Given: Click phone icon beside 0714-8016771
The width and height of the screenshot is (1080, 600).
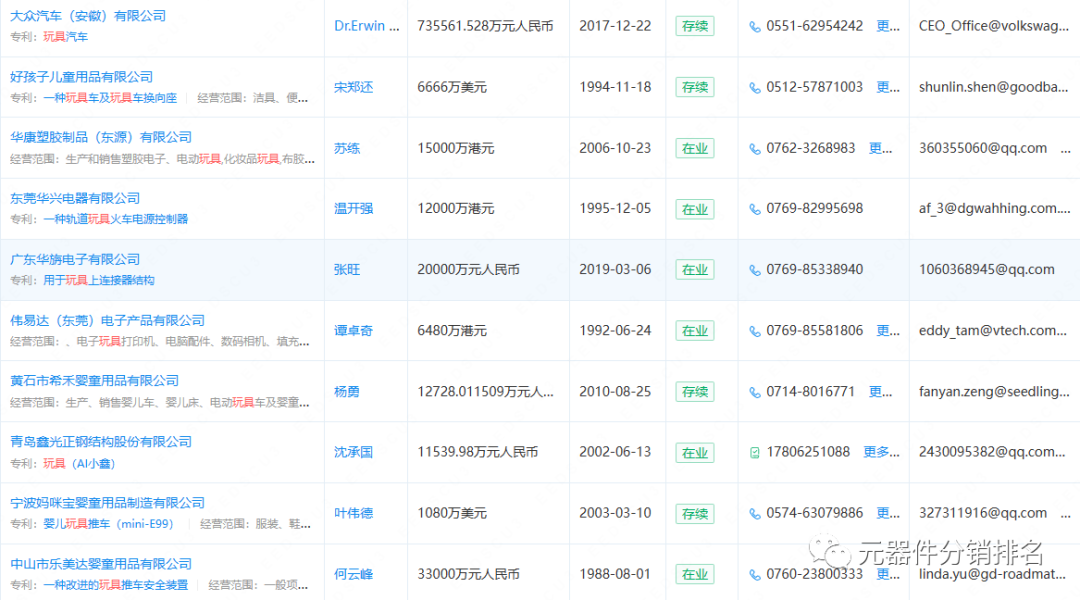Looking at the screenshot, I should pyautogui.click(x=755, y=393).
